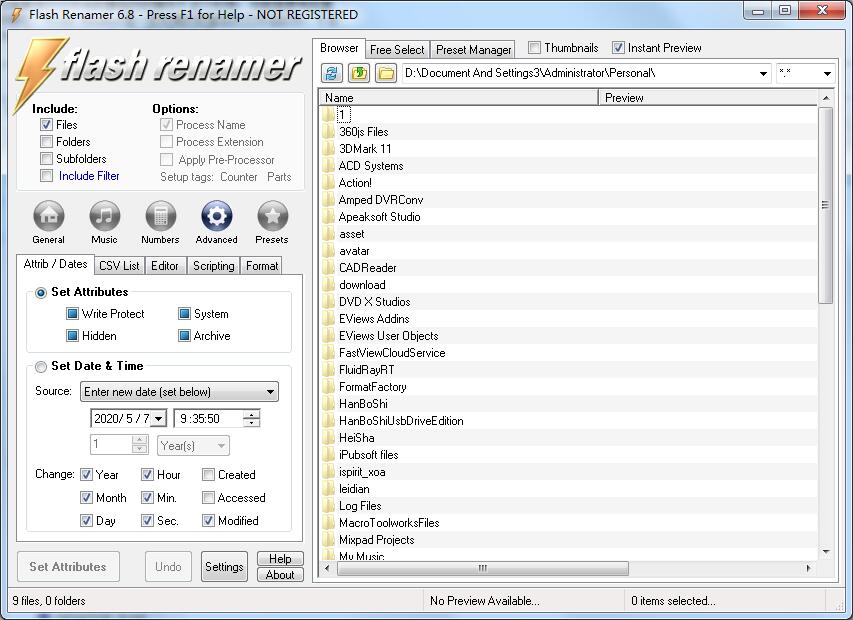Click the browse for folder icon
The width and height of the screenshot is (853, 620).
click(x=385, y=74)
